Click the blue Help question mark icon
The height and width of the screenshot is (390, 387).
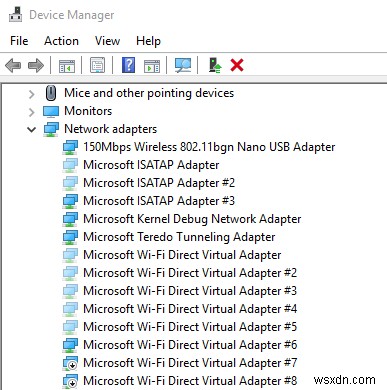pos(129,65)
